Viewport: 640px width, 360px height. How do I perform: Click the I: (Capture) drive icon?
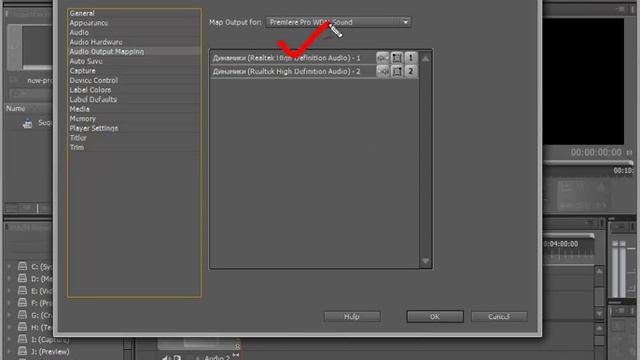tap(22, 339)
